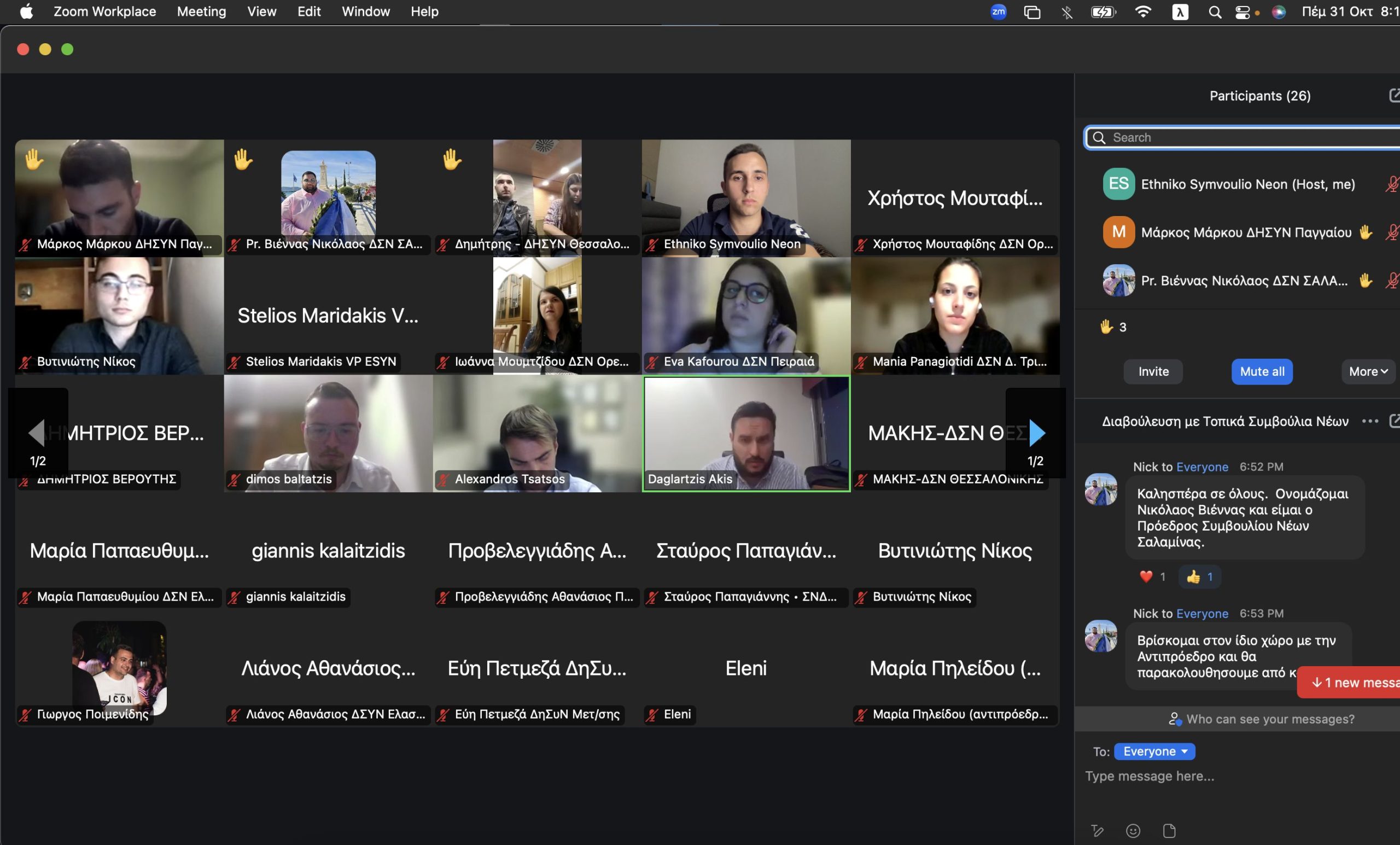Click the Invite button
This screenshot has width=1400, height=845.
(1153, 372)
